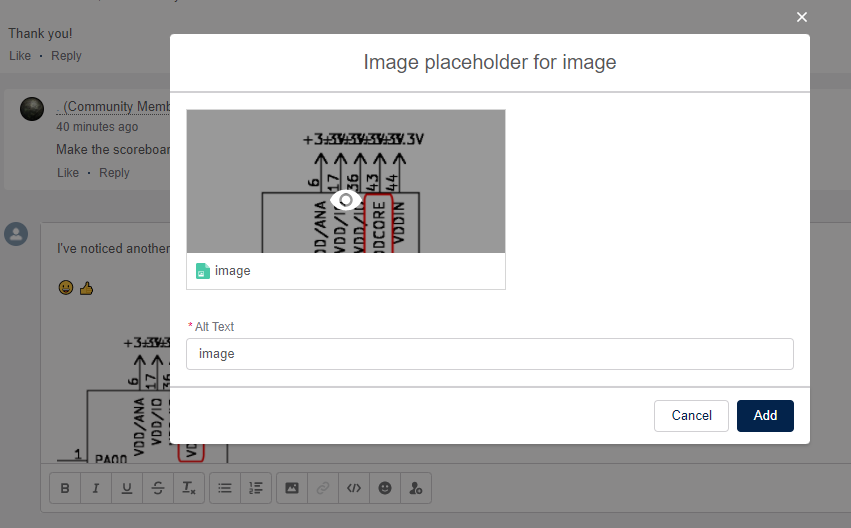851x528 pixels.
Task: Toggle strikethrough text formatting
Action: pyautogui.click(x=158, y=488)
